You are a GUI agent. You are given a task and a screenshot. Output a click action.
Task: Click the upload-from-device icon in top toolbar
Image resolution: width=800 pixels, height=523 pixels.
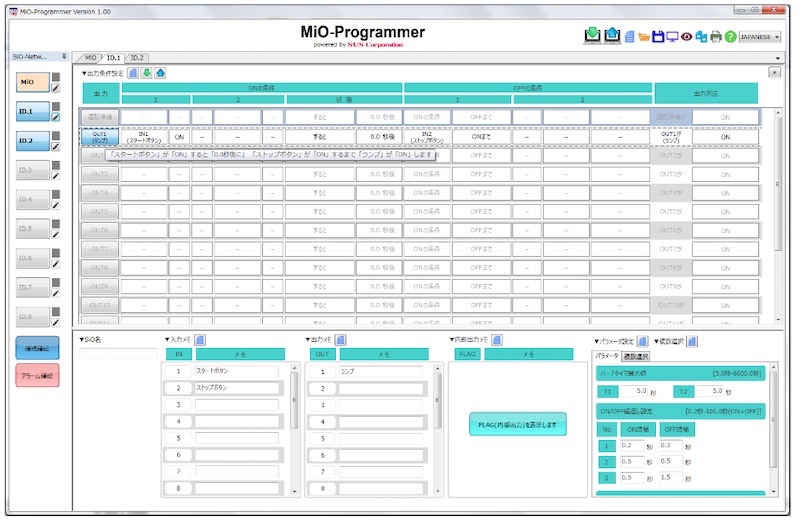pos(612,36)
